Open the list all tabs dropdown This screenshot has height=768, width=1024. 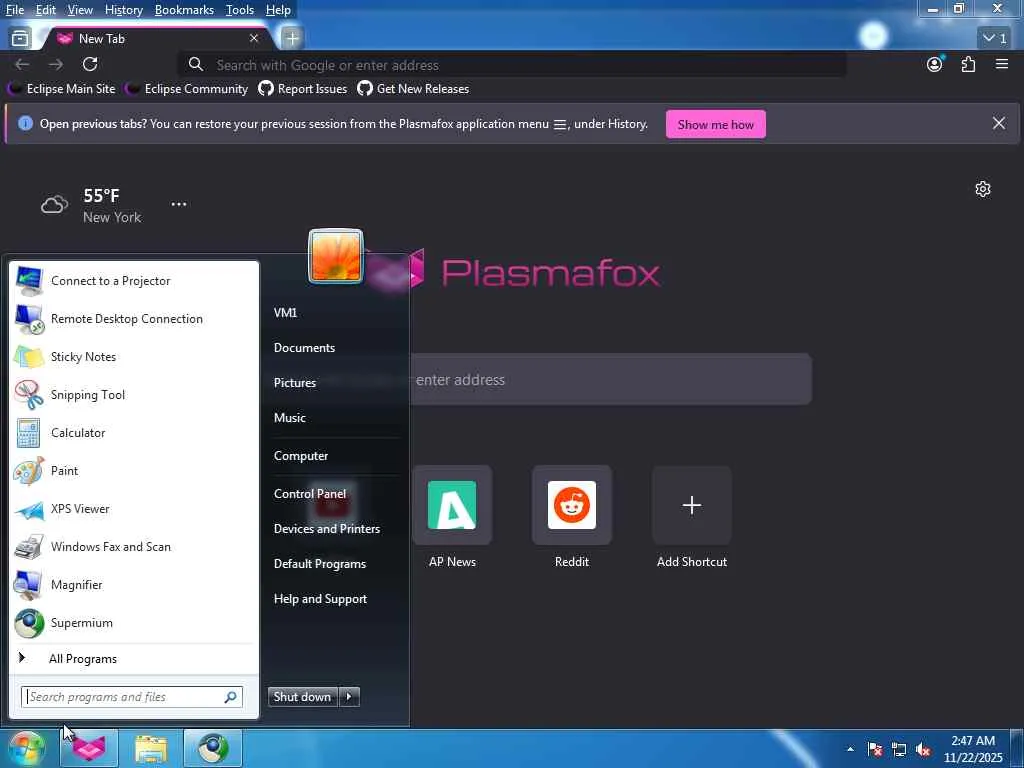point(995,39)
